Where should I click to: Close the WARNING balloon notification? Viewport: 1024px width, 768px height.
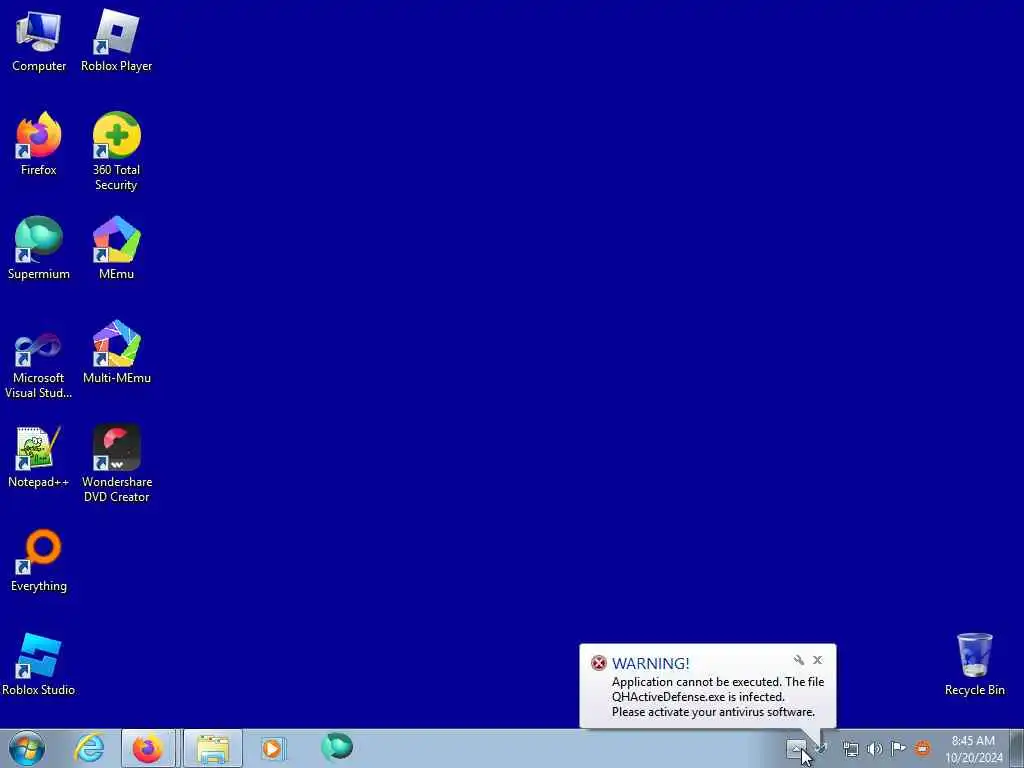818,660
